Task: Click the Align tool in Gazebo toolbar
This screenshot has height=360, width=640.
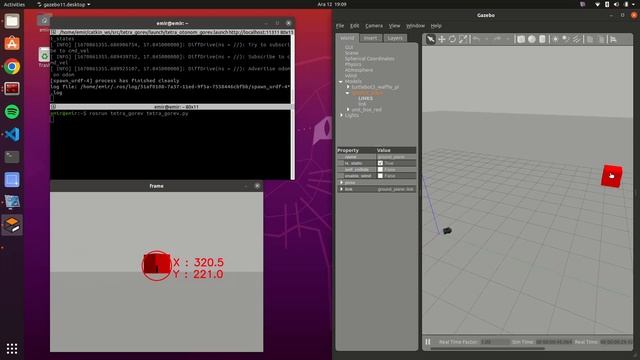Action: click(613, 39)
